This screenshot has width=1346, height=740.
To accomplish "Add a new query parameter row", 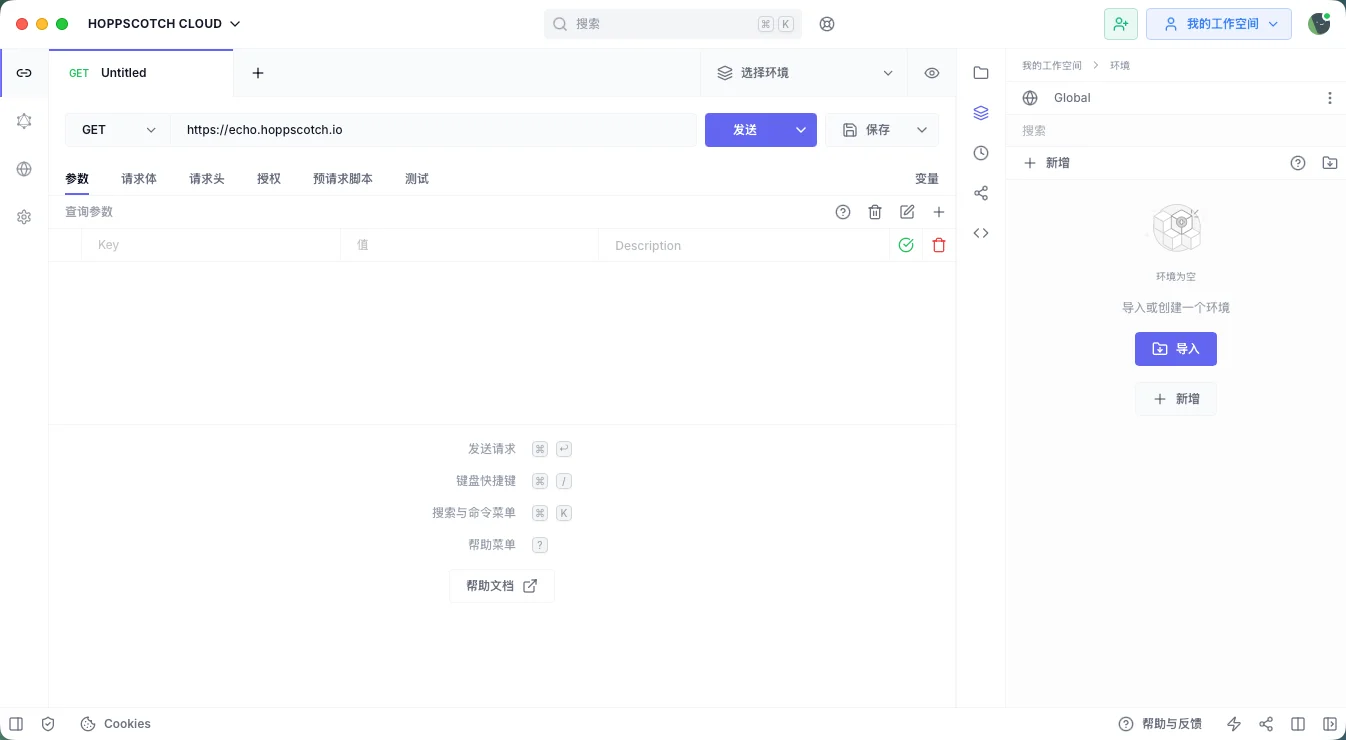I will (938, 212).
